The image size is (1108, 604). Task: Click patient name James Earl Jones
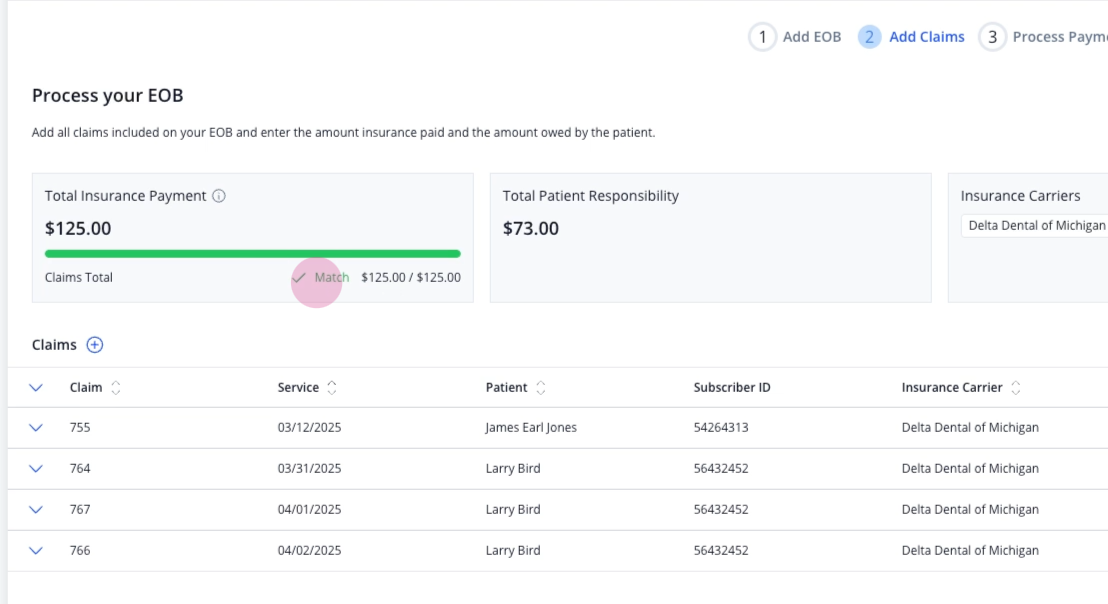point(531,427)
